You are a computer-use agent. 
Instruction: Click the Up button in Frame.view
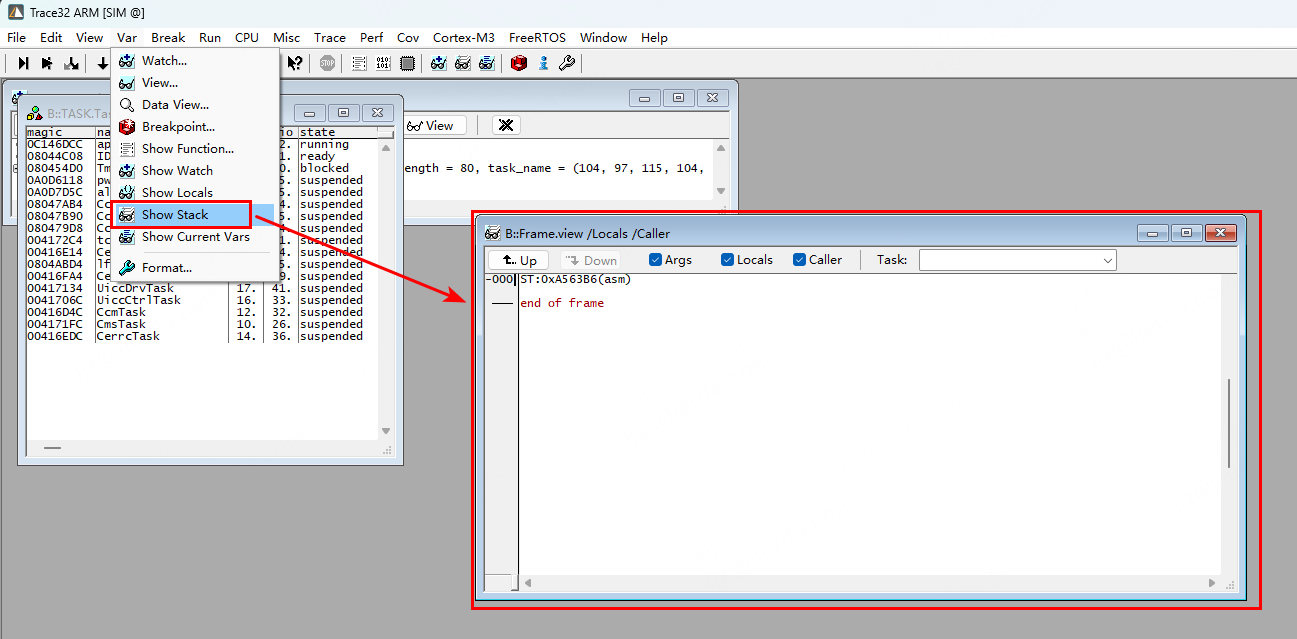tap(519, 260)
